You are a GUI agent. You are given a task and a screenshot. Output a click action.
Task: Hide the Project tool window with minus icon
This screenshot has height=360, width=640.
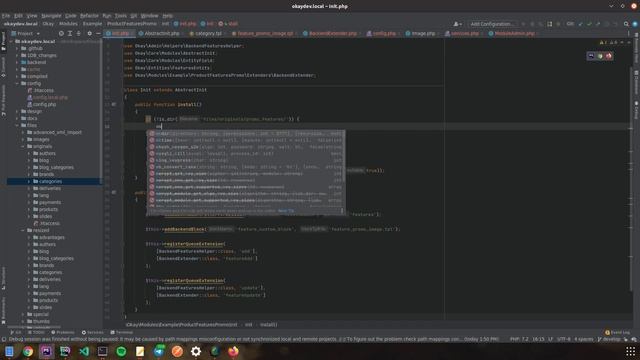tap(98, 33)
